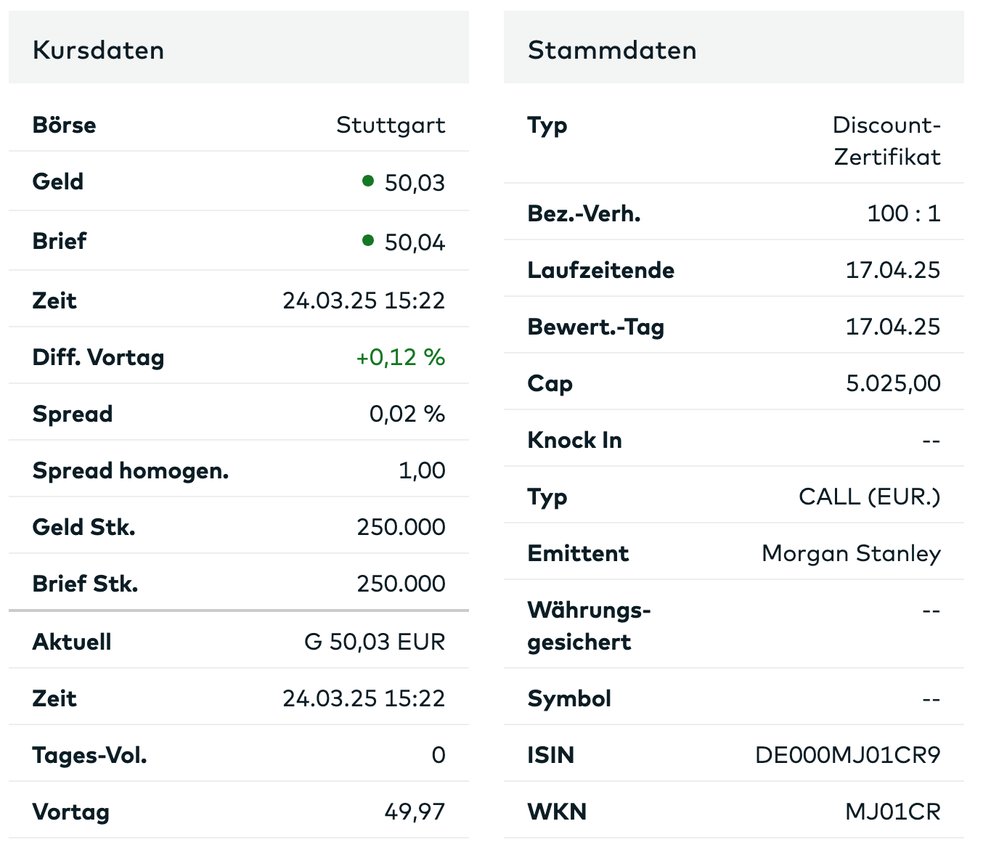Click the Laufzeitende date value
The width and height of the screenshot is (999, 842).
(892, 270)
